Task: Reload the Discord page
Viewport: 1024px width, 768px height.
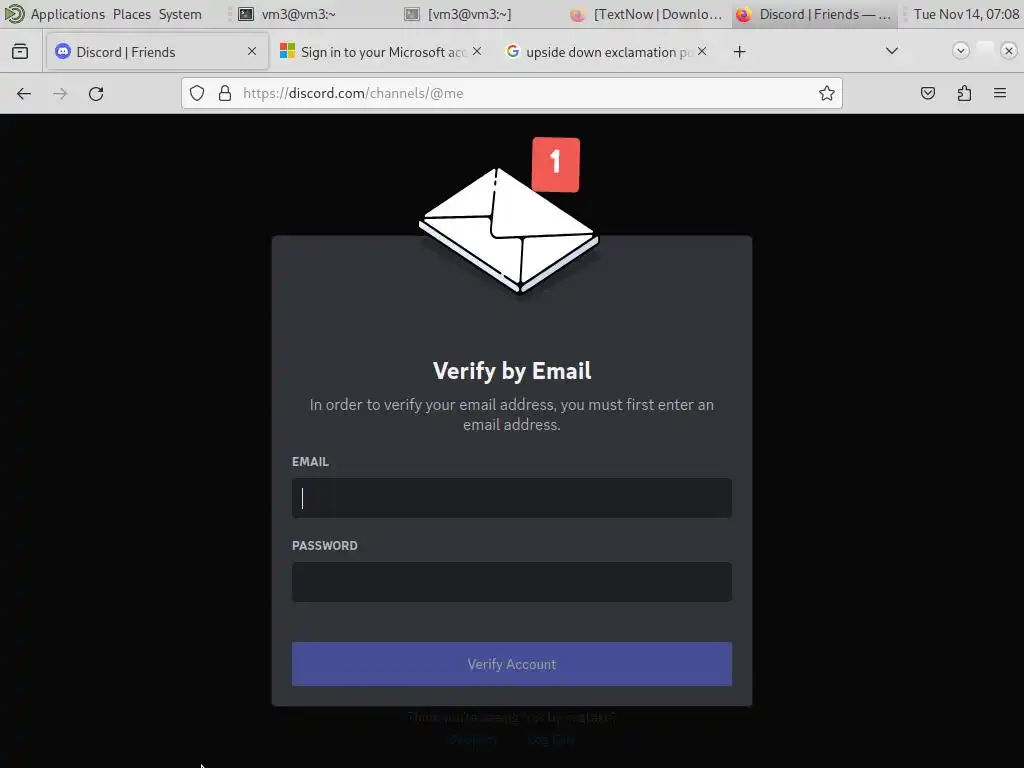Action: click(96, 93)
